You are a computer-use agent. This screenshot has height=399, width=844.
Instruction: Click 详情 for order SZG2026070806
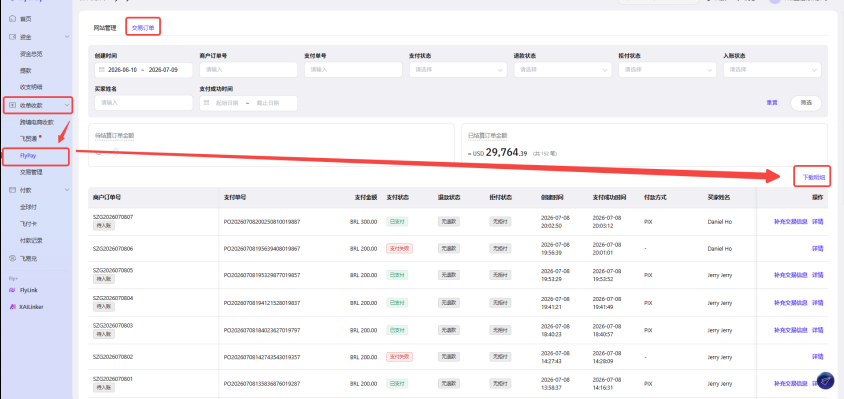click(x=818, y=249)
